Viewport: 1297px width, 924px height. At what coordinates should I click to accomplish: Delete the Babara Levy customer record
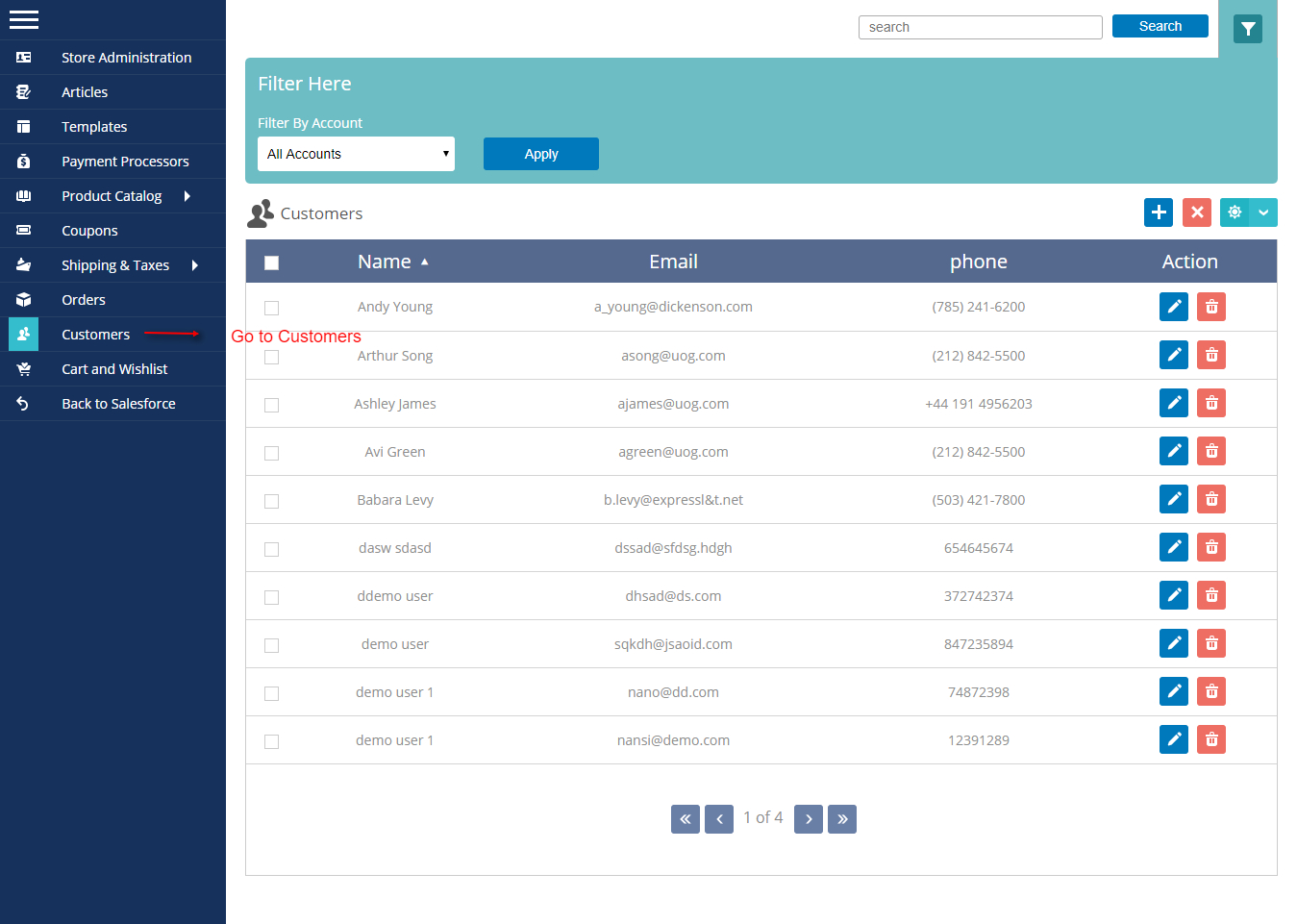pos(1211,499)
